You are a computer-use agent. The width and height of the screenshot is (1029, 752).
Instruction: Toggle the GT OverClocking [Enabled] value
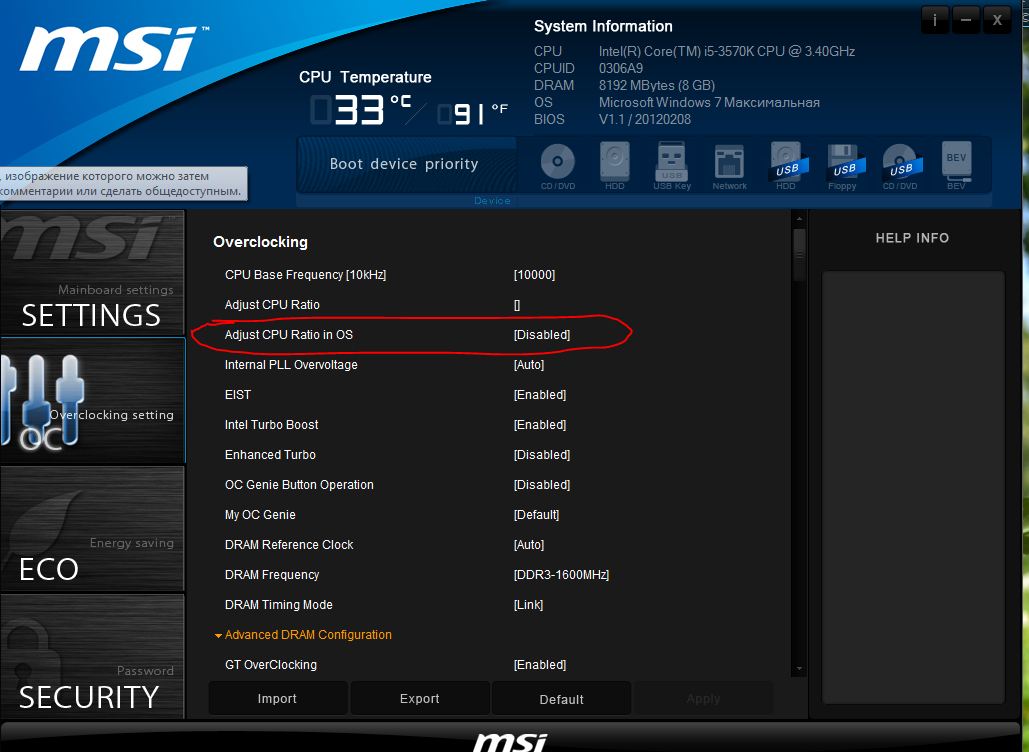pyautogui.click(x=540, y=665)
